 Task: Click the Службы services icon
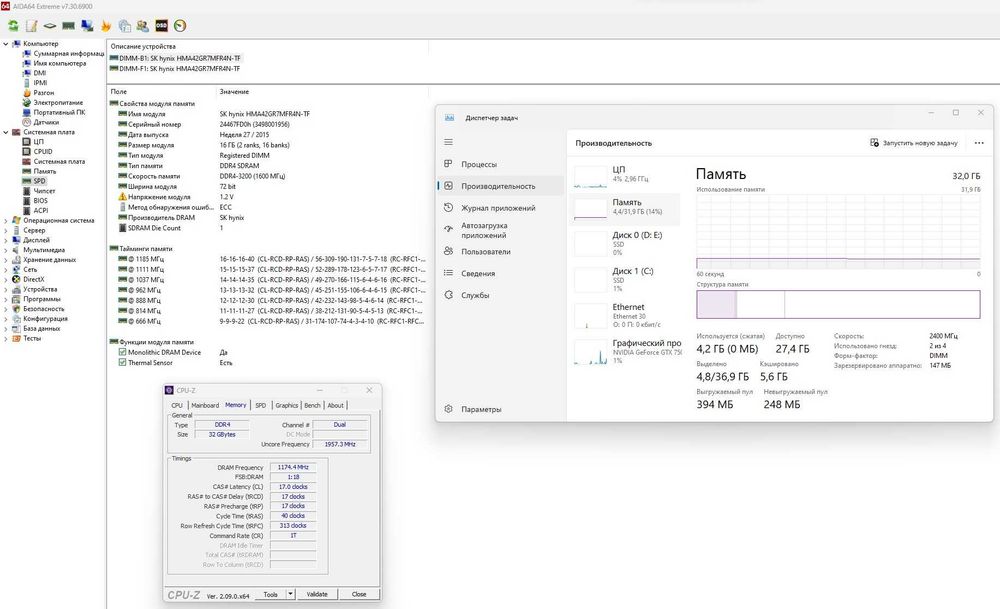point(448,295)
